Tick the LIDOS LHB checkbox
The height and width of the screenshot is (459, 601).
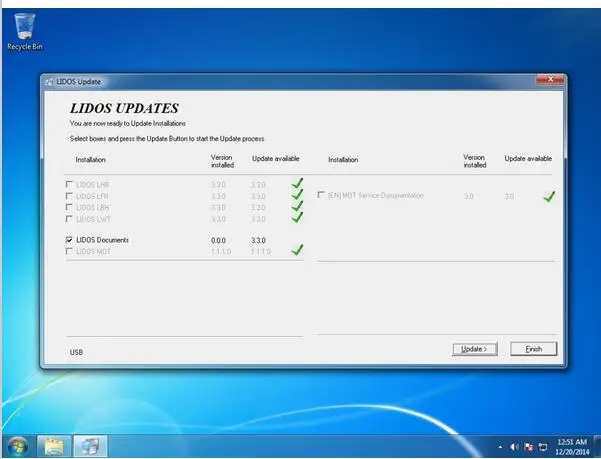tap(69, 184)
